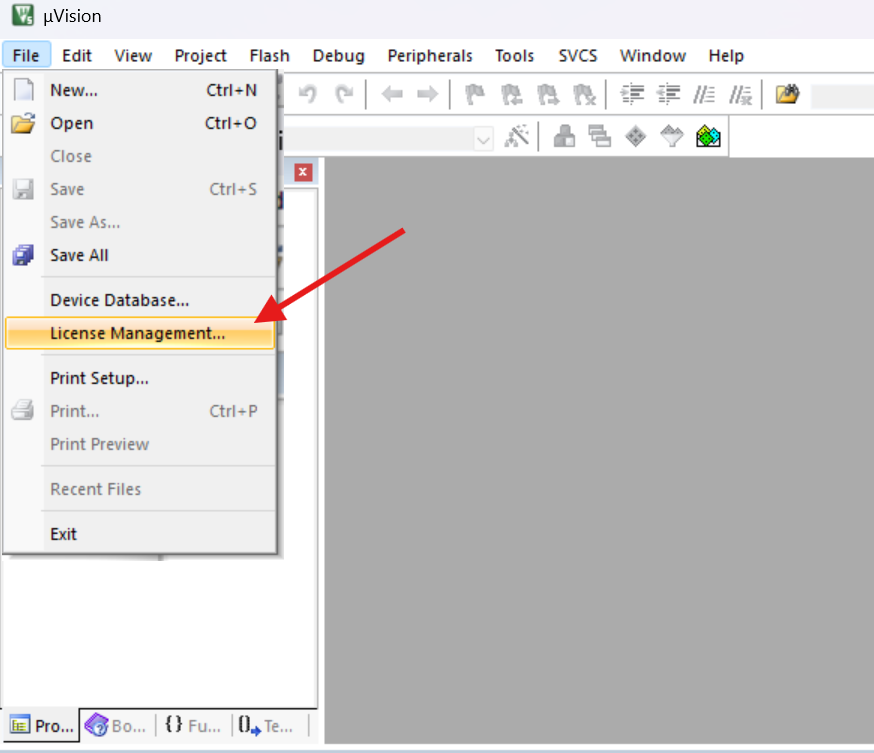The image size is (874, 753).
Task: Toggle bookmark flag icon
Action: click(474, 94)
